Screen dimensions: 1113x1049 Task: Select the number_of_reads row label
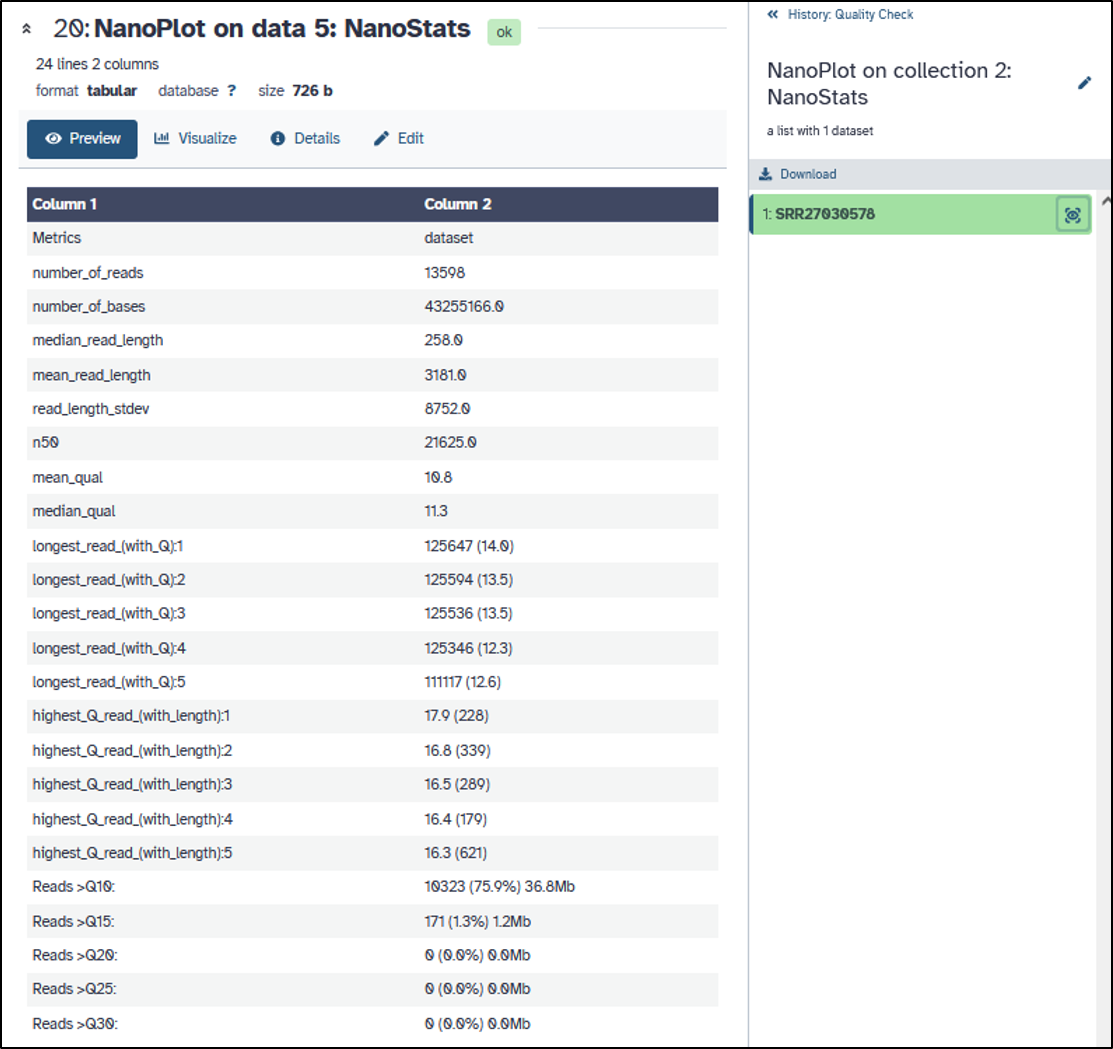pos(88,273)
